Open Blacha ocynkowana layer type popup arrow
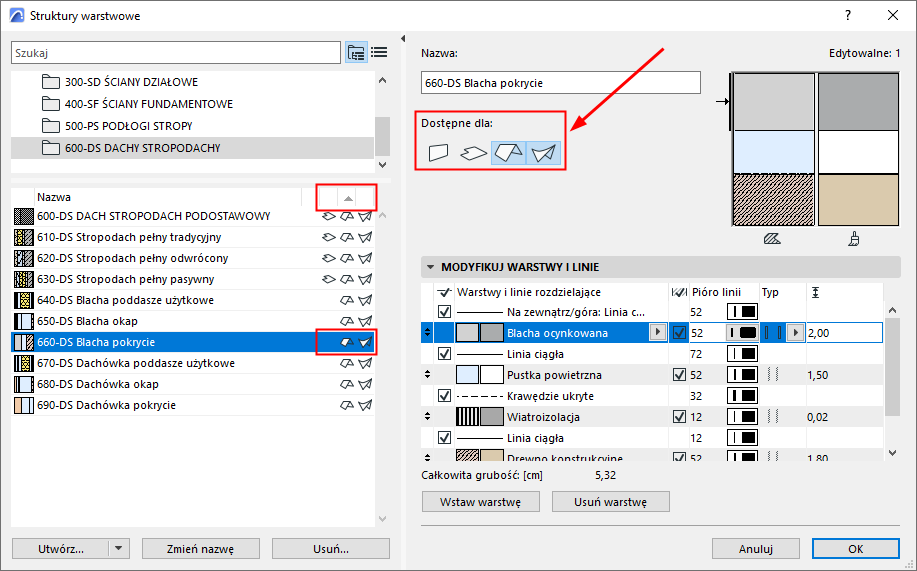The width and height of the screenshot is (917, 571). click(795, 333)
